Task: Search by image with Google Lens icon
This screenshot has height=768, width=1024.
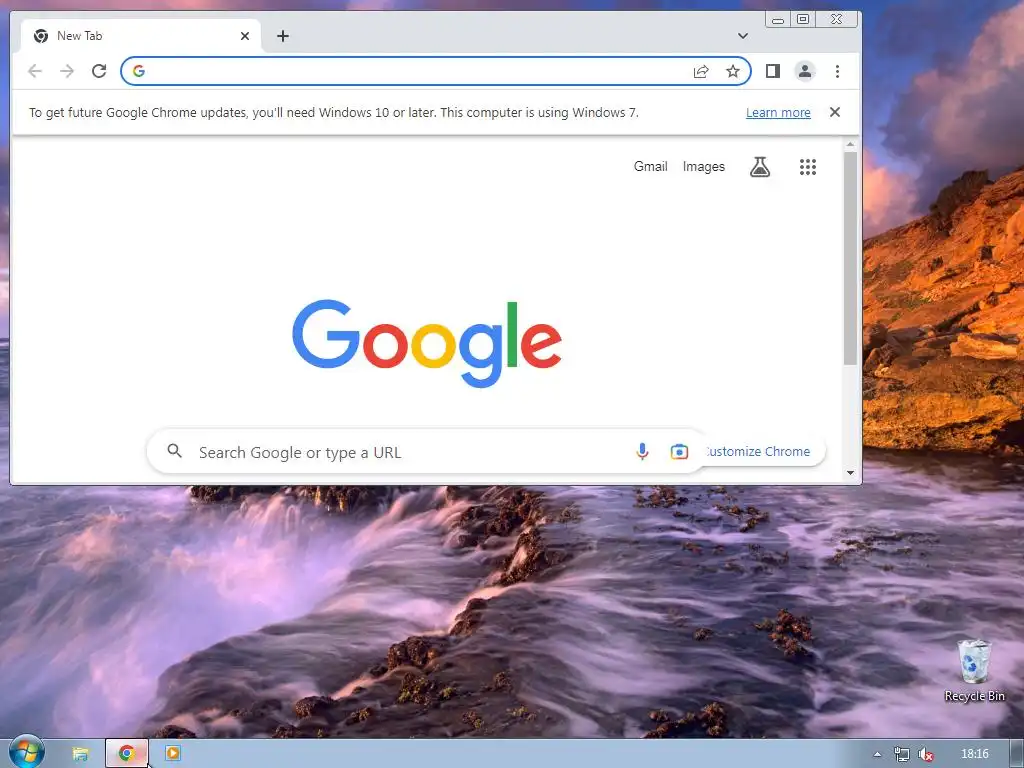Action: [x=679, y=451]
